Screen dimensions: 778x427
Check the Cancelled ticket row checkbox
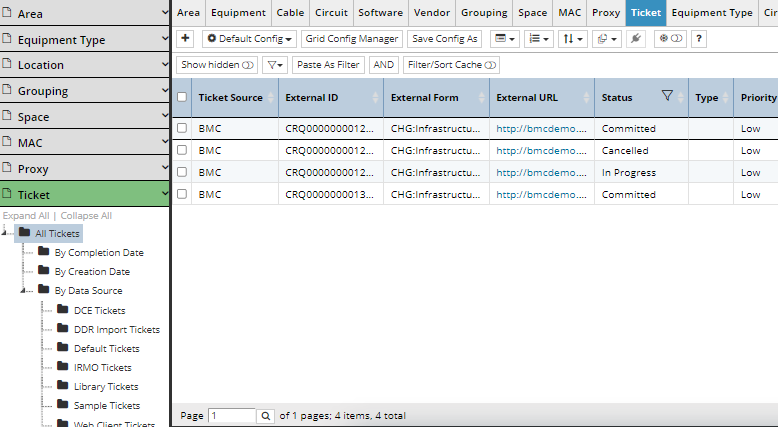tap(182, 150)
